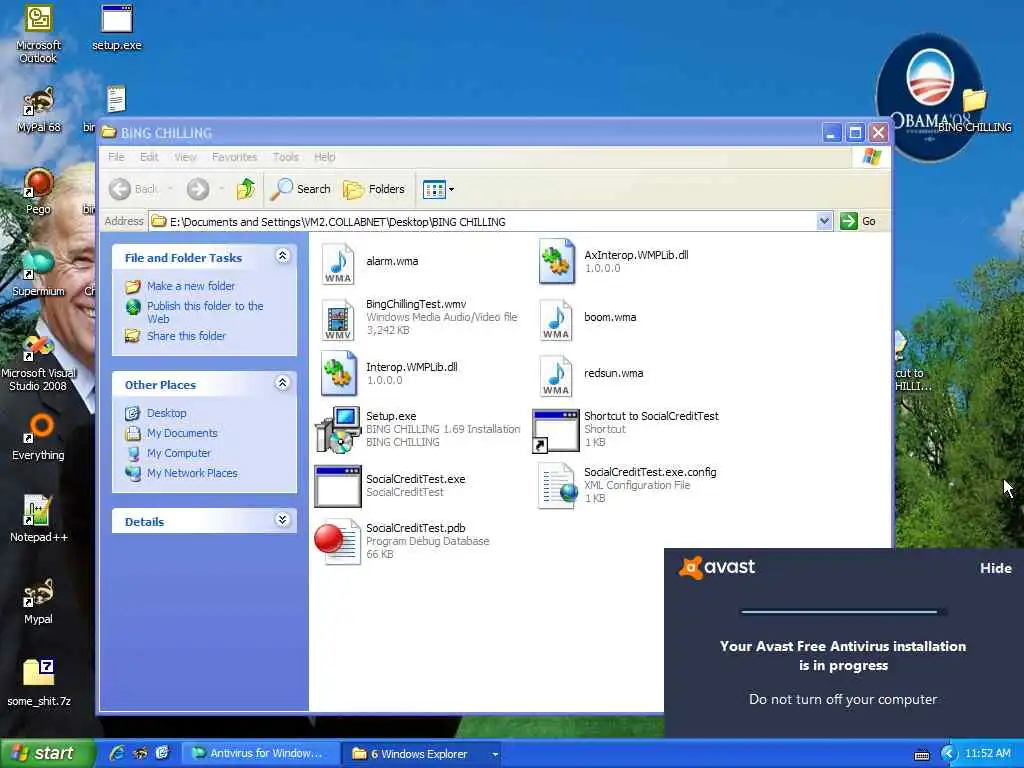Expand the Details panel
This screenshot has height=768, width=1024.
(x=282, y=520)
